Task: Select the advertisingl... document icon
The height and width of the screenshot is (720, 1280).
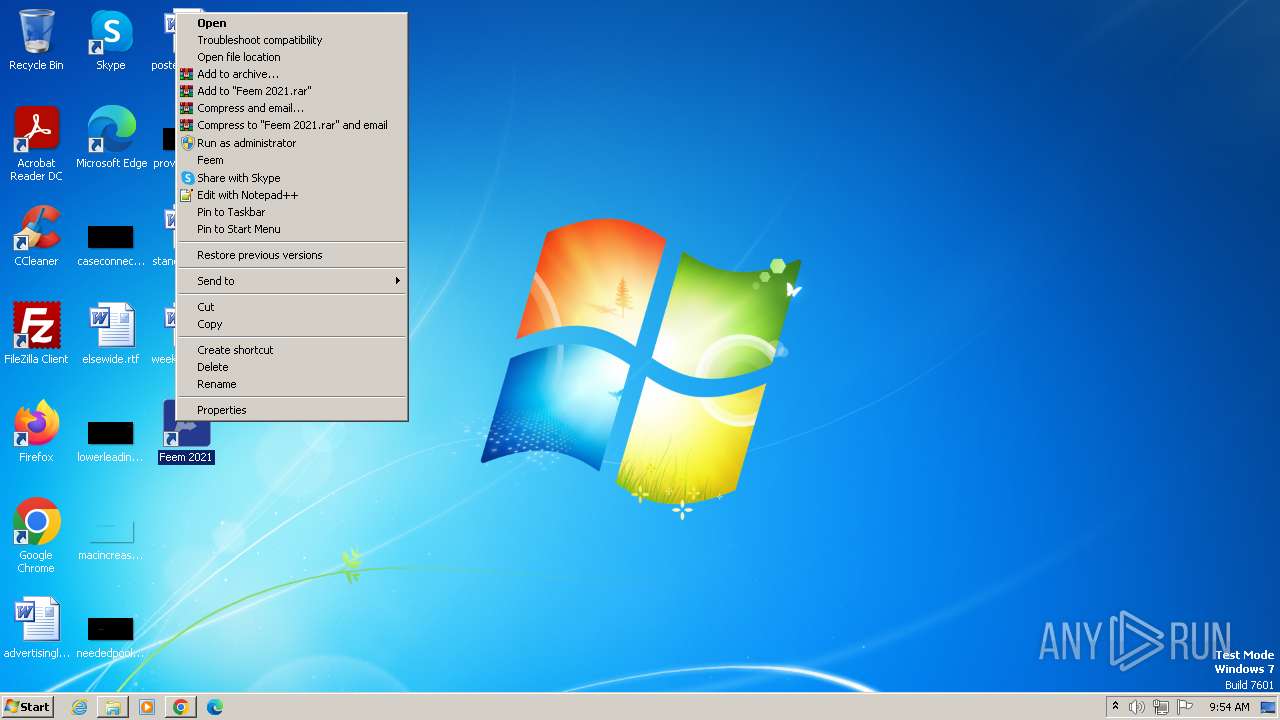Action: (x=36, y=628)
